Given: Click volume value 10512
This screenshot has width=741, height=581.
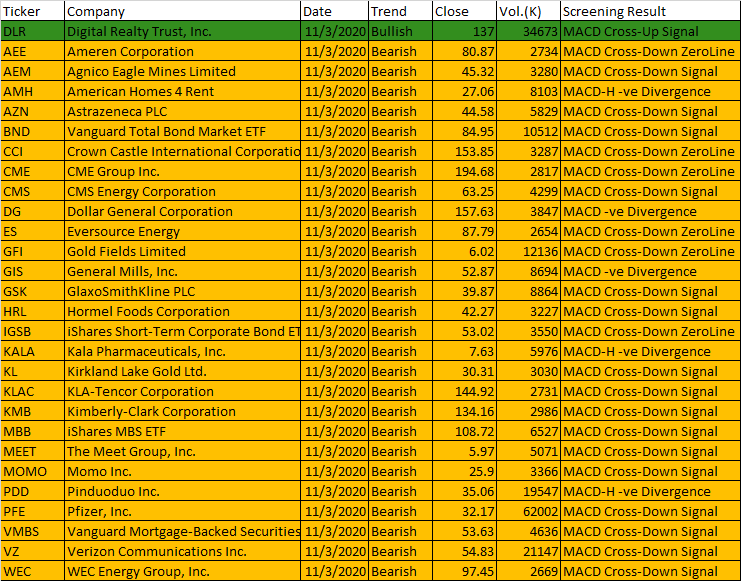Looking at the screenshot, I should [528, 131].
